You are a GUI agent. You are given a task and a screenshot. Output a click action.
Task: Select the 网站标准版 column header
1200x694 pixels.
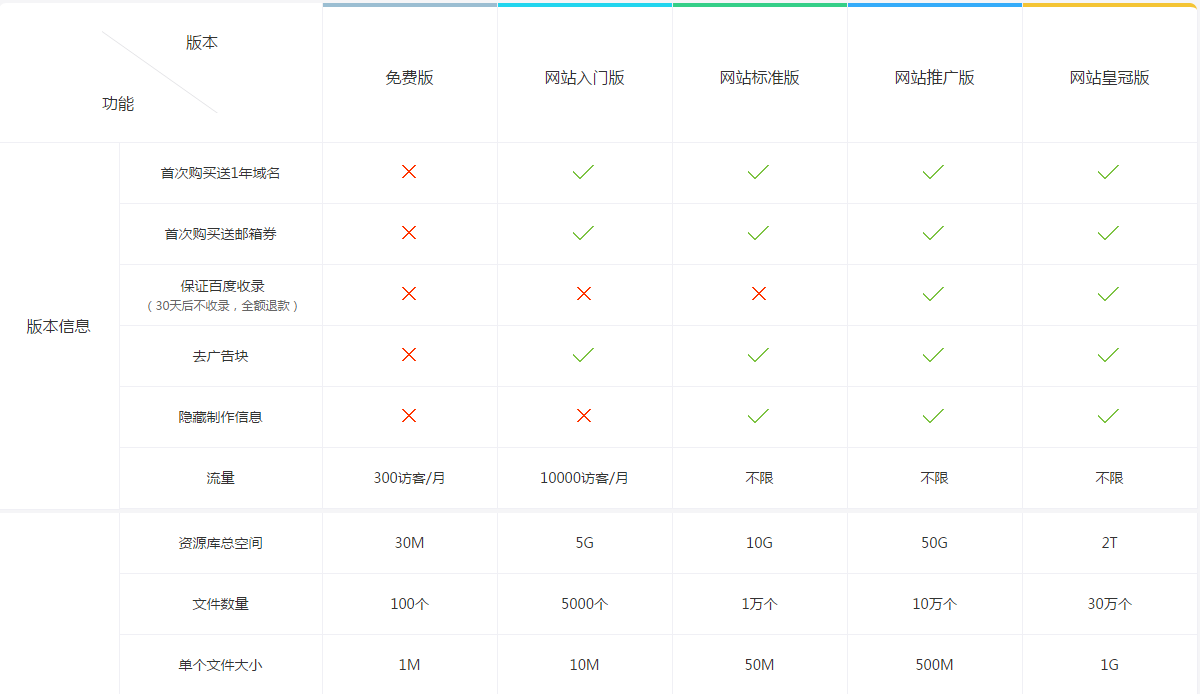[x=760, y=78]
